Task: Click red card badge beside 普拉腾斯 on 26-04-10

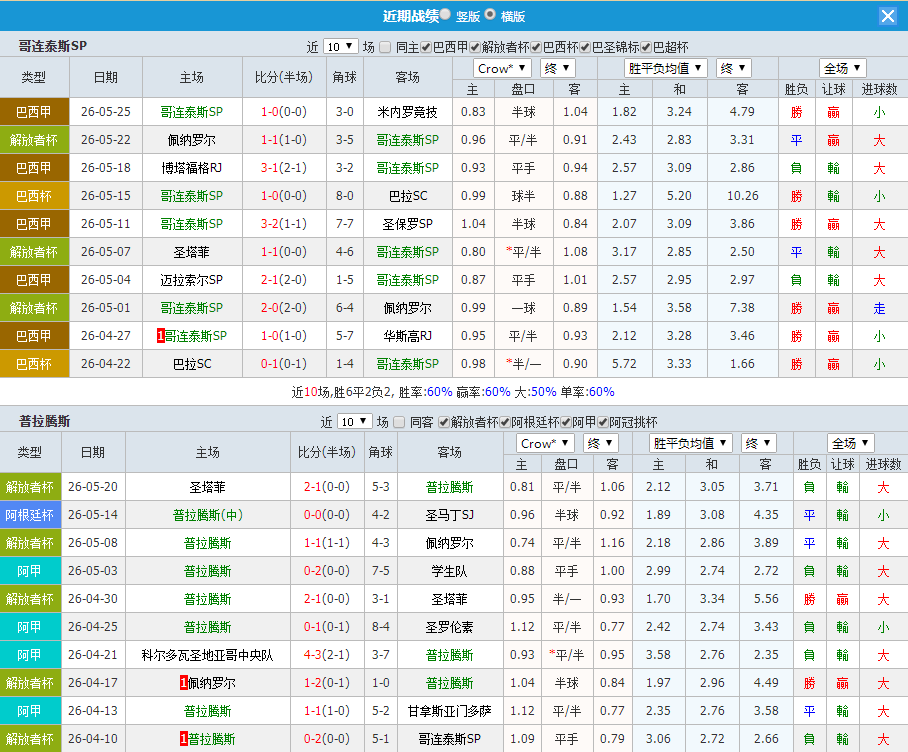Action: (x=184, y=739)
